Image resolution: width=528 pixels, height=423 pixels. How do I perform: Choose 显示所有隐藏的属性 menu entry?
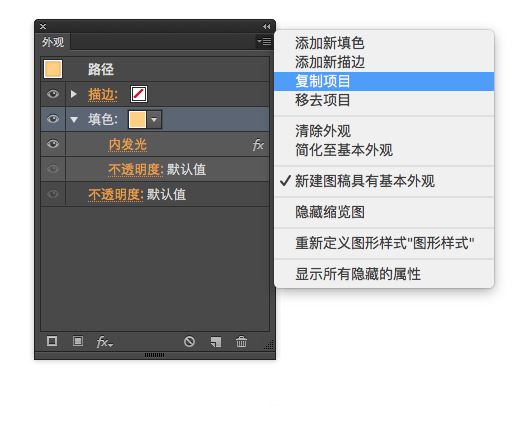pos(384,274)
